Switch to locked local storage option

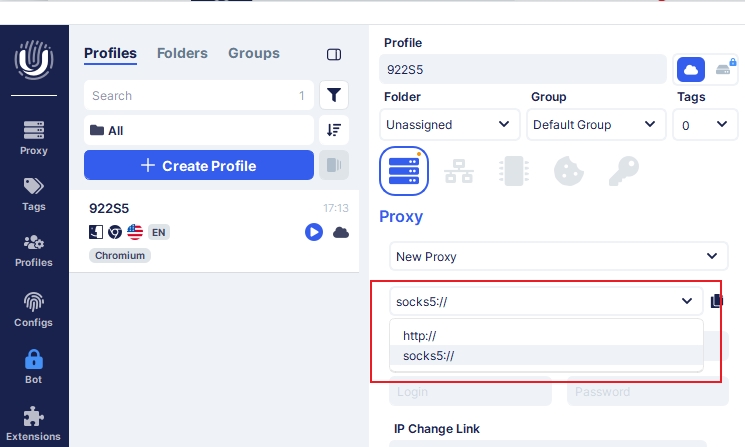click(724, 69)
